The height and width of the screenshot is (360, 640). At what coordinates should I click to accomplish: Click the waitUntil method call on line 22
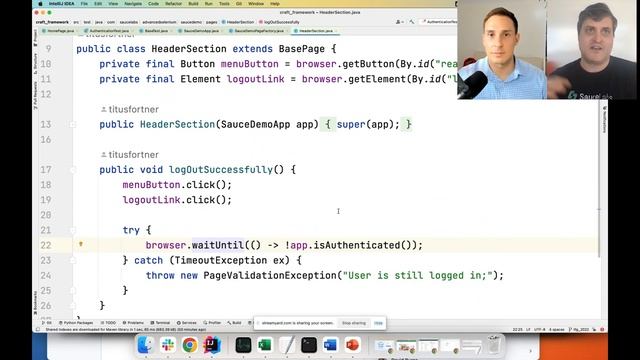pos(218,245)
